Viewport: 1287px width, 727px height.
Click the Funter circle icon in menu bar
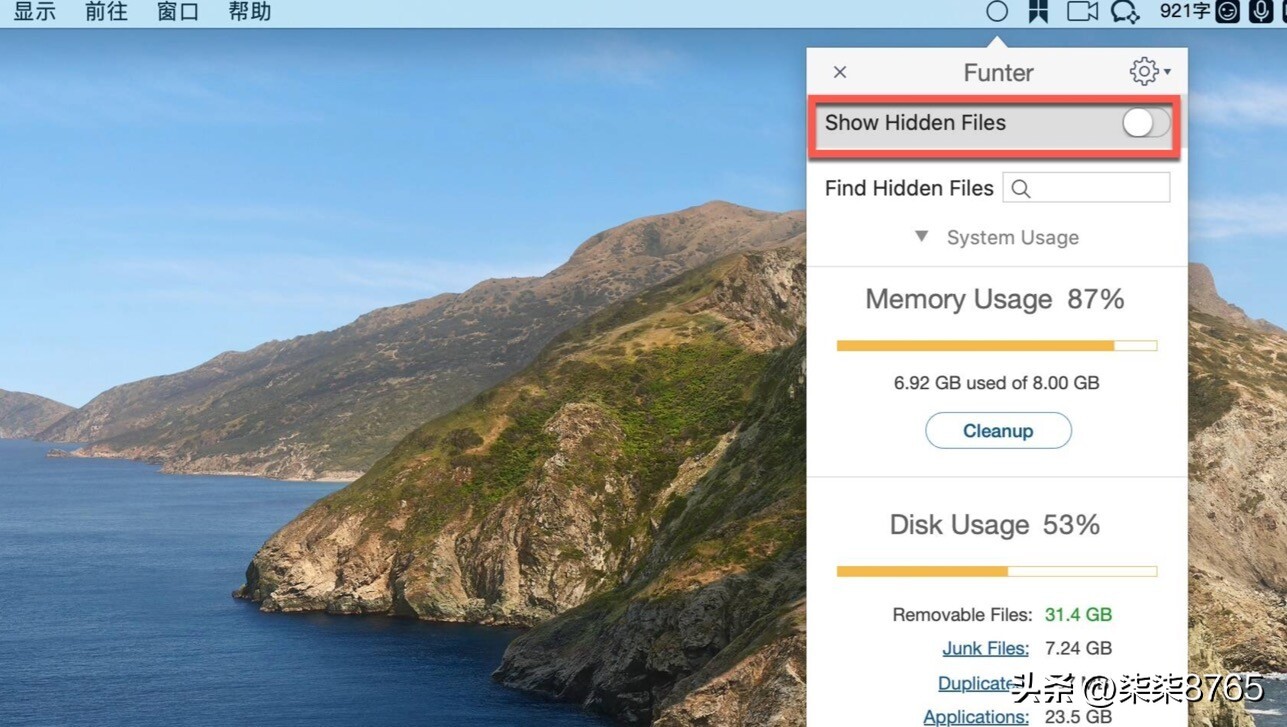[x=997, y=12]
